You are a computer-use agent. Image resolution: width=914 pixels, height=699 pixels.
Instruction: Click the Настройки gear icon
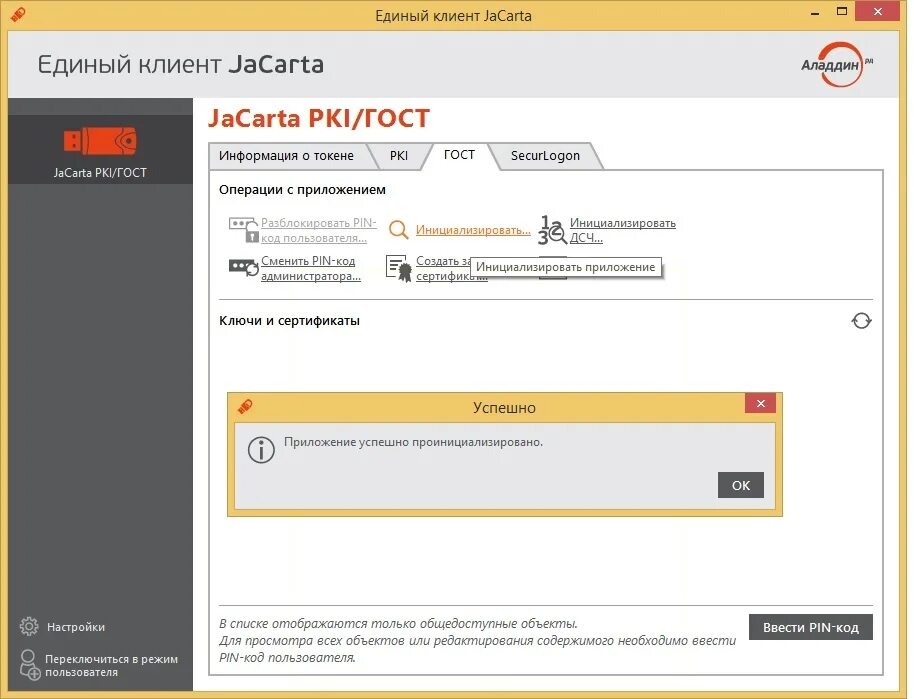29,627
